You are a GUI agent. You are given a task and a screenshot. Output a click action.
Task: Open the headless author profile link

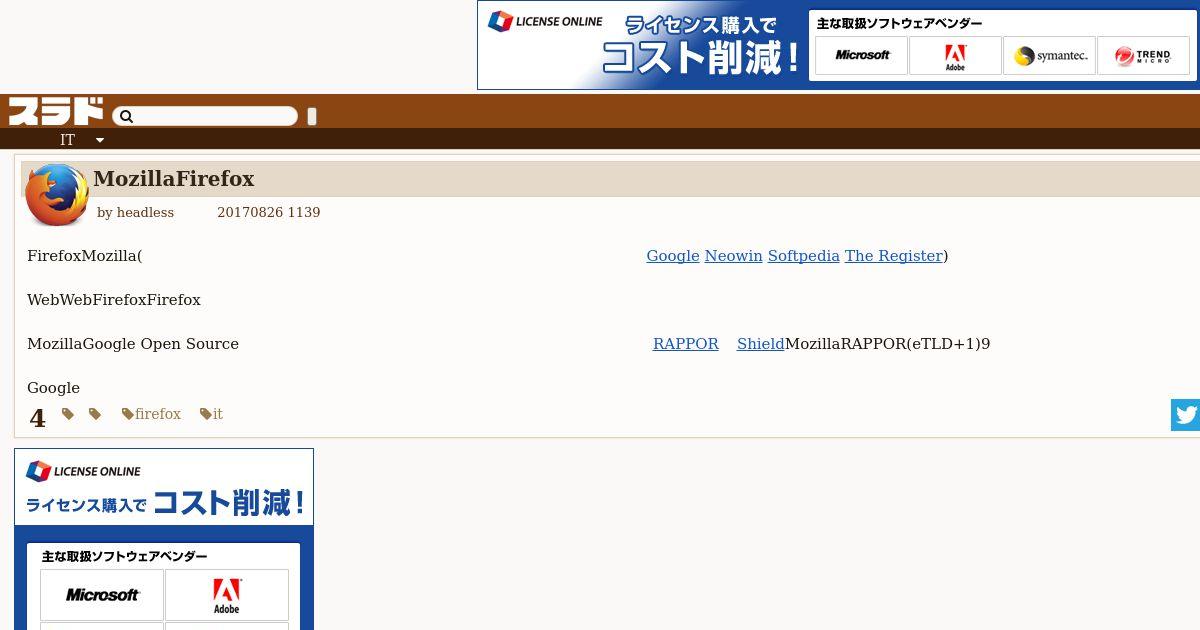(145, 212)
